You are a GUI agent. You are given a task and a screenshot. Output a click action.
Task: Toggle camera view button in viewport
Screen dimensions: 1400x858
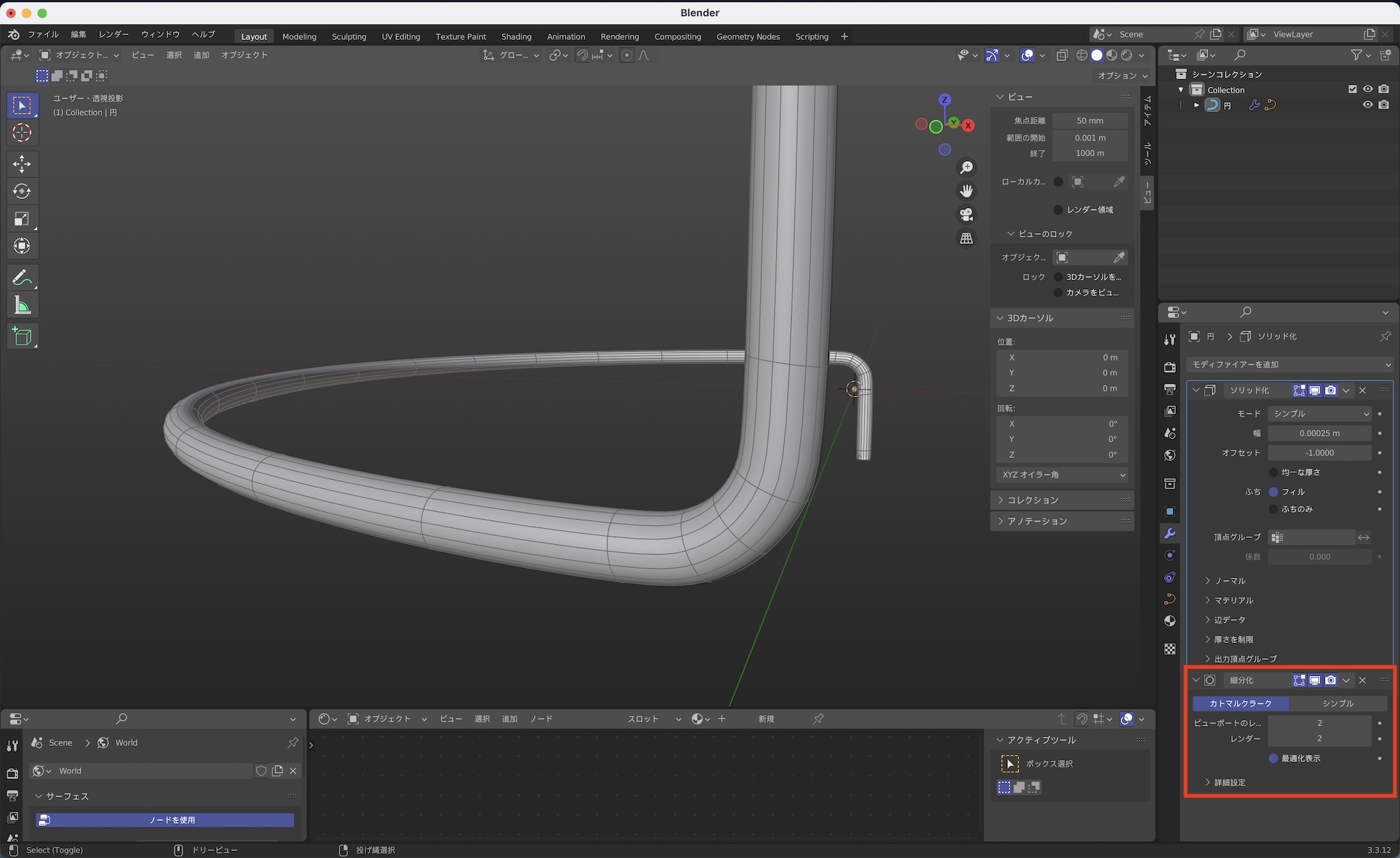point(967,214)
